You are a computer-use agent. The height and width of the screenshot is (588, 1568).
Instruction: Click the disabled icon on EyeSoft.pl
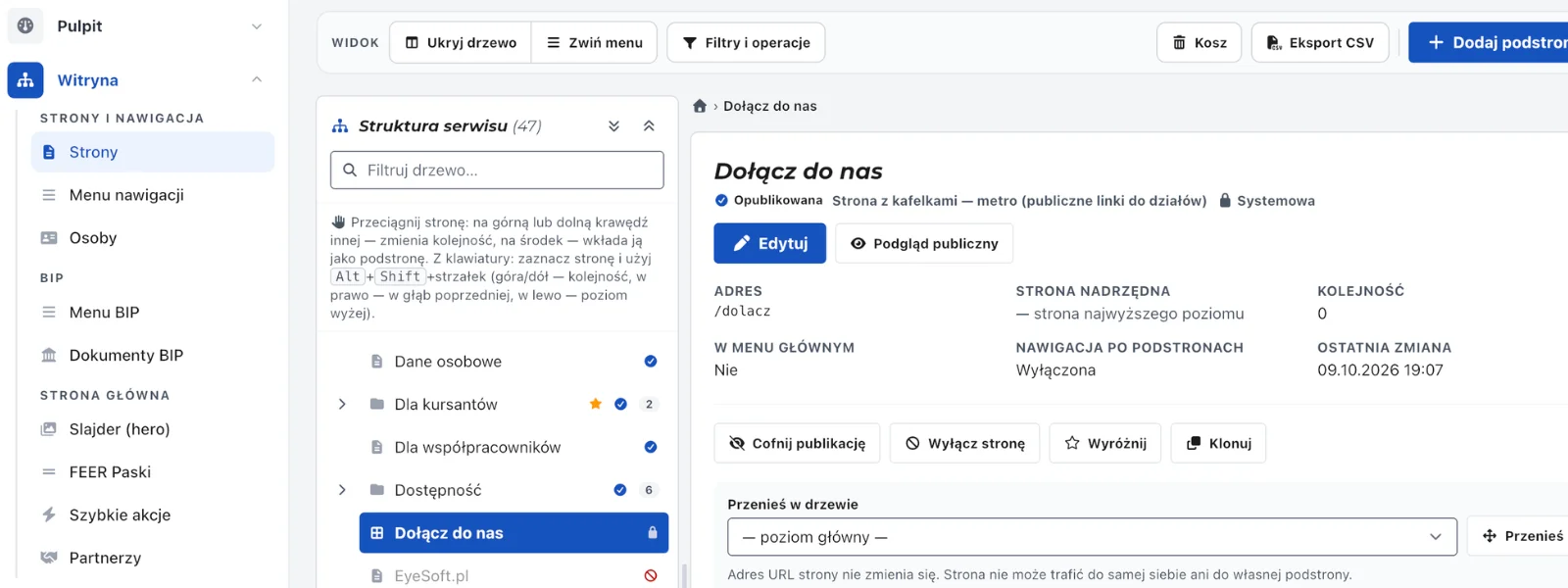point(651,575)
